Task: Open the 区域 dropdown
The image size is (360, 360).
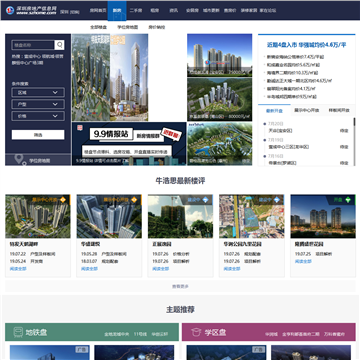Action: pos(38,92)
